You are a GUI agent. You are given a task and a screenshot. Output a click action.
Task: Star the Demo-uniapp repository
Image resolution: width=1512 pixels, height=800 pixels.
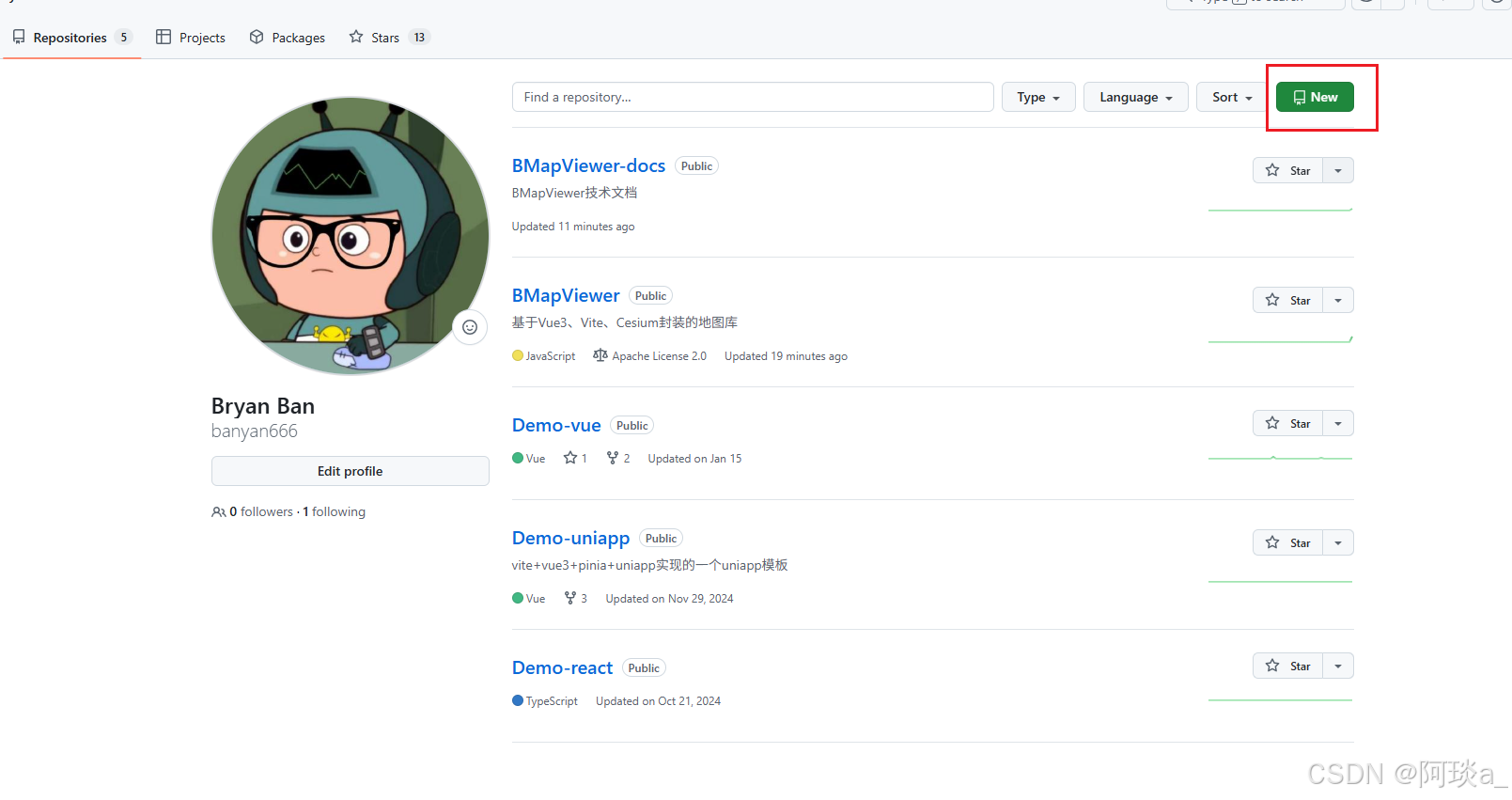pyautogui.click(x=1287, y=542)
